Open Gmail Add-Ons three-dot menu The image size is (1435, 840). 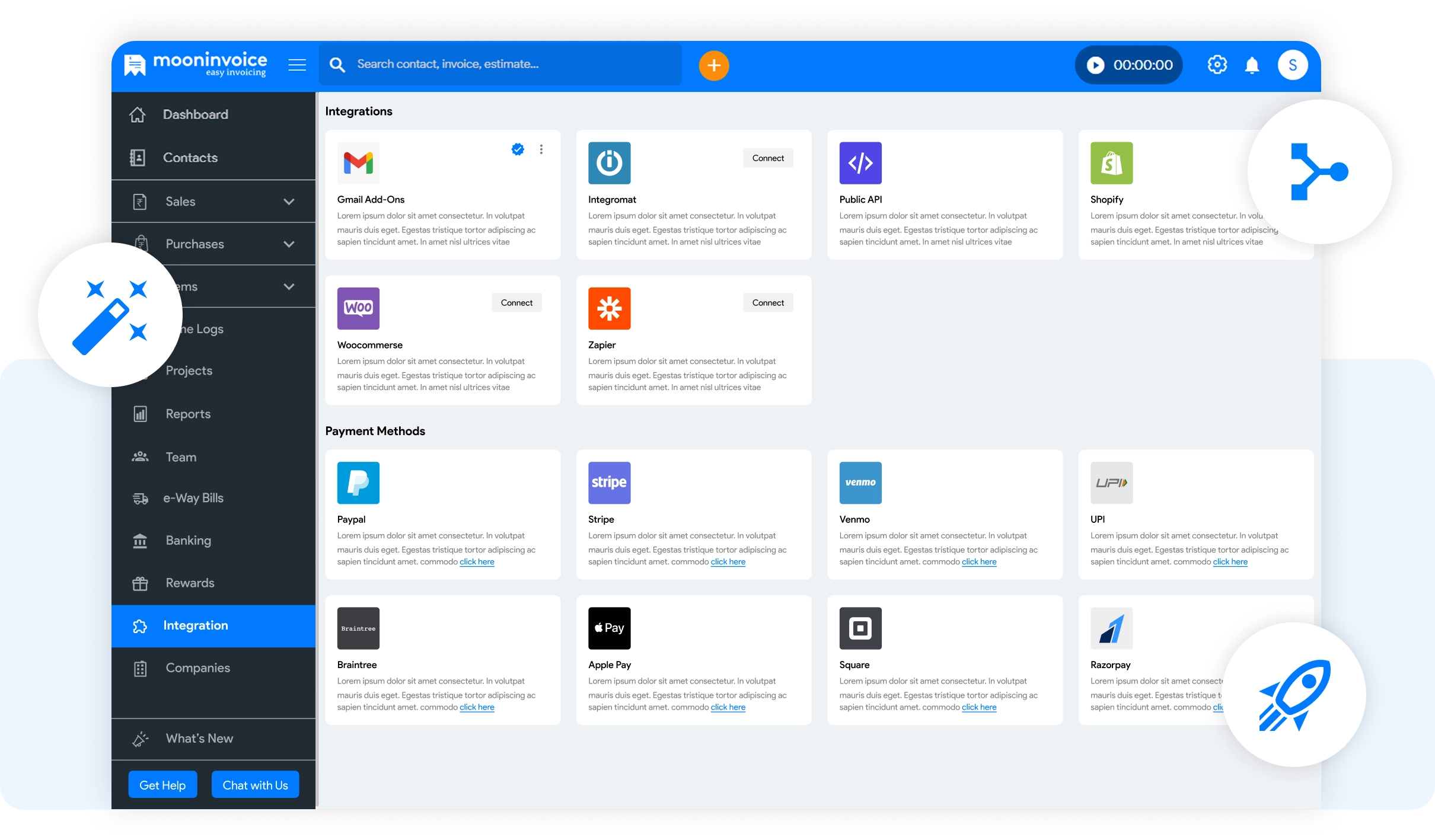(541, 149)
